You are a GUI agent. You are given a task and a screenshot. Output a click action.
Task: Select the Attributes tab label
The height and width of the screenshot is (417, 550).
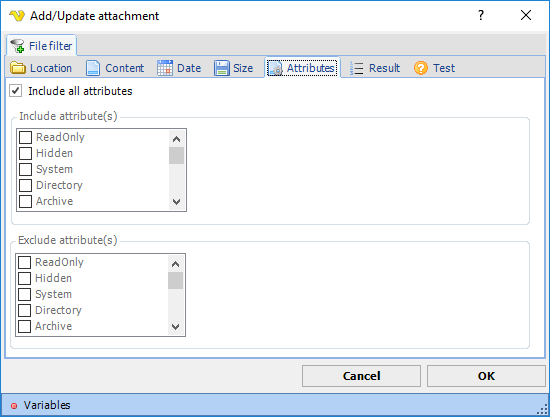click(x=310, y=68)
